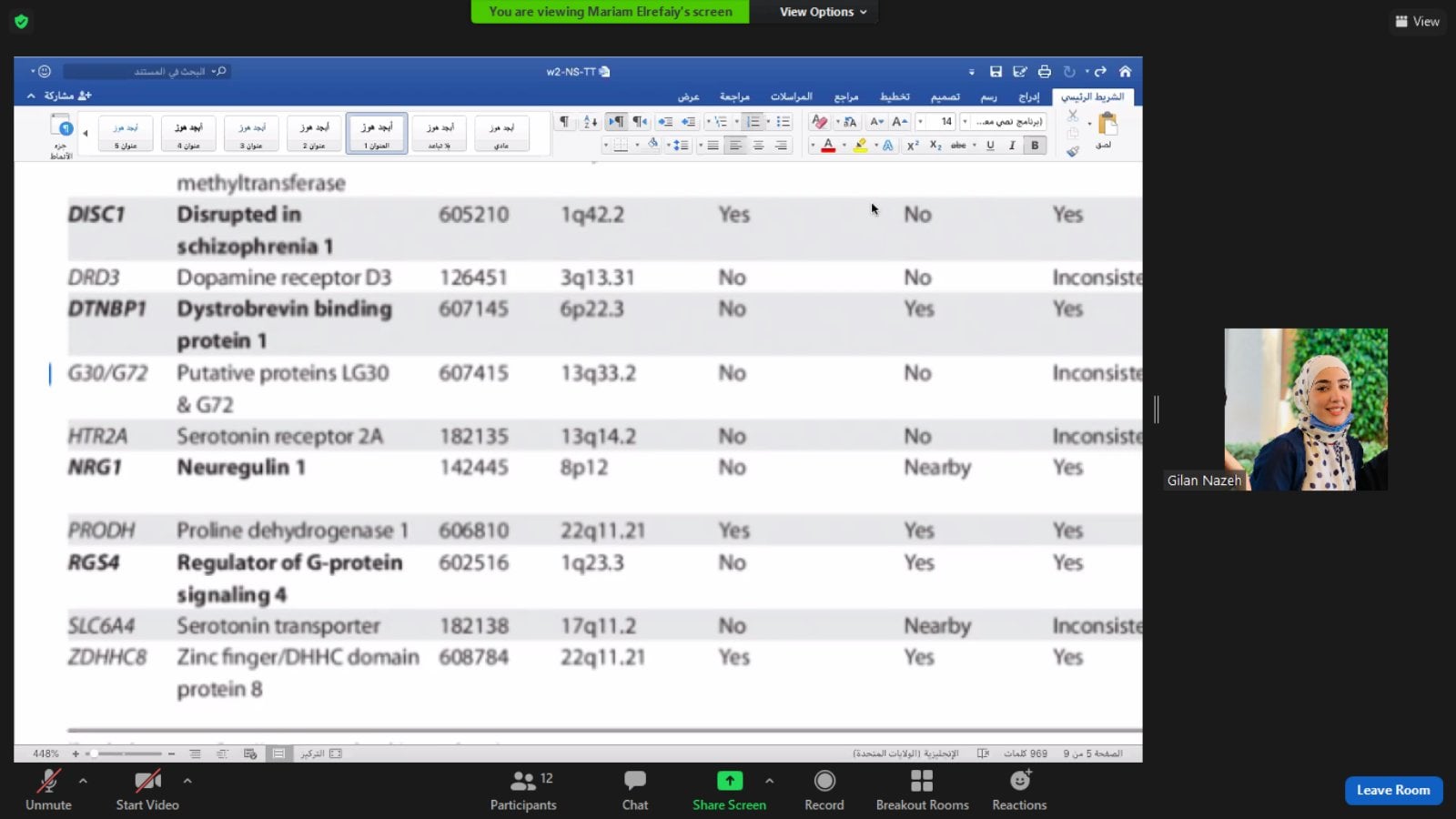1456x819 pixels.
Task: Toggle Bold formatting in the ribbon
Action: [1035, 146]
